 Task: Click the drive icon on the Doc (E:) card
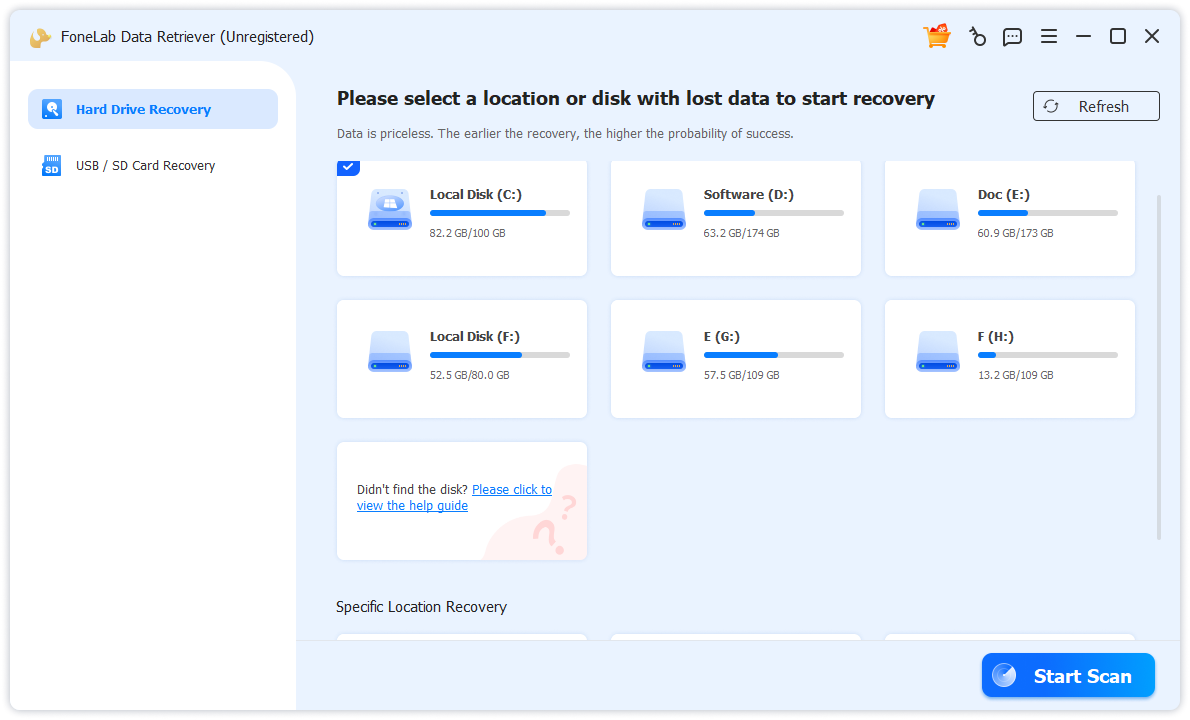click(937, 210)
